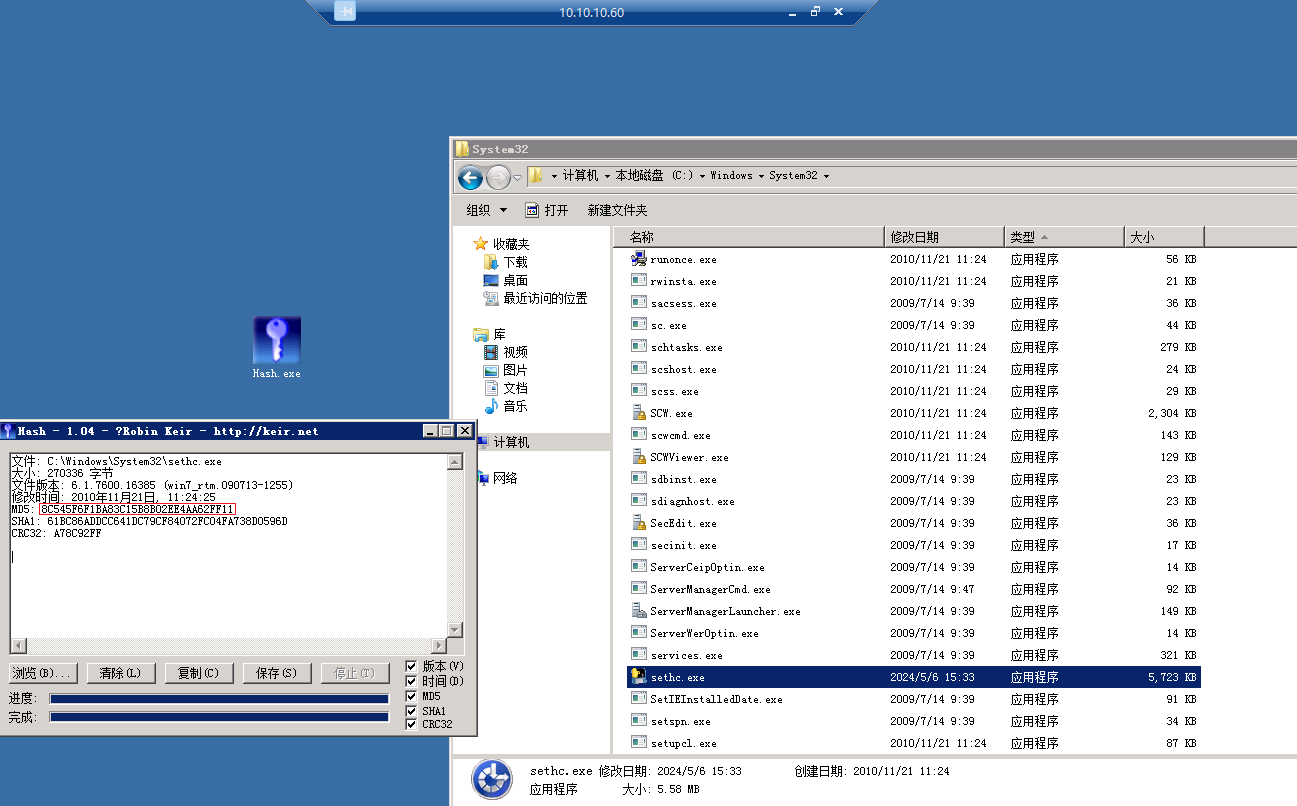Minimize the Hash window

[x=430, y=431]
